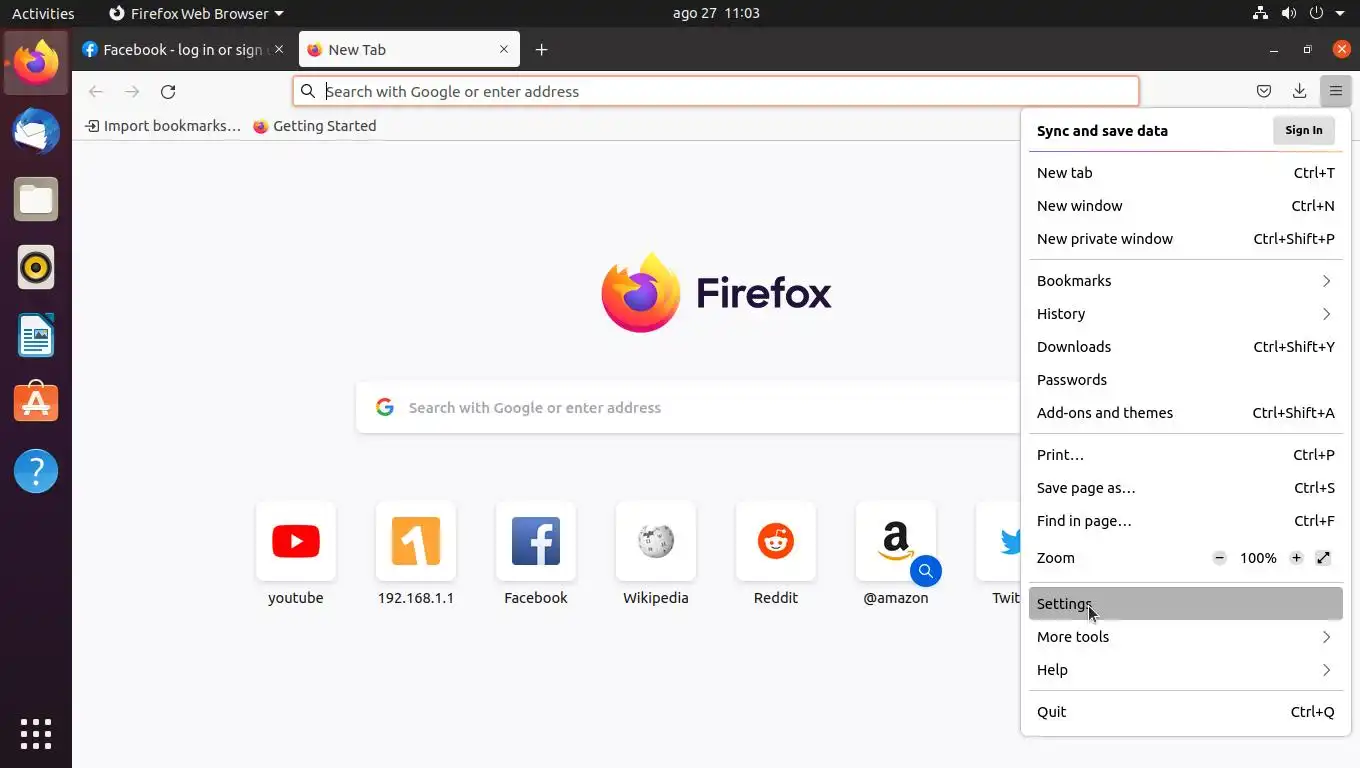
Task: Open Downloads from the menu
Action: coord(1186,347)
